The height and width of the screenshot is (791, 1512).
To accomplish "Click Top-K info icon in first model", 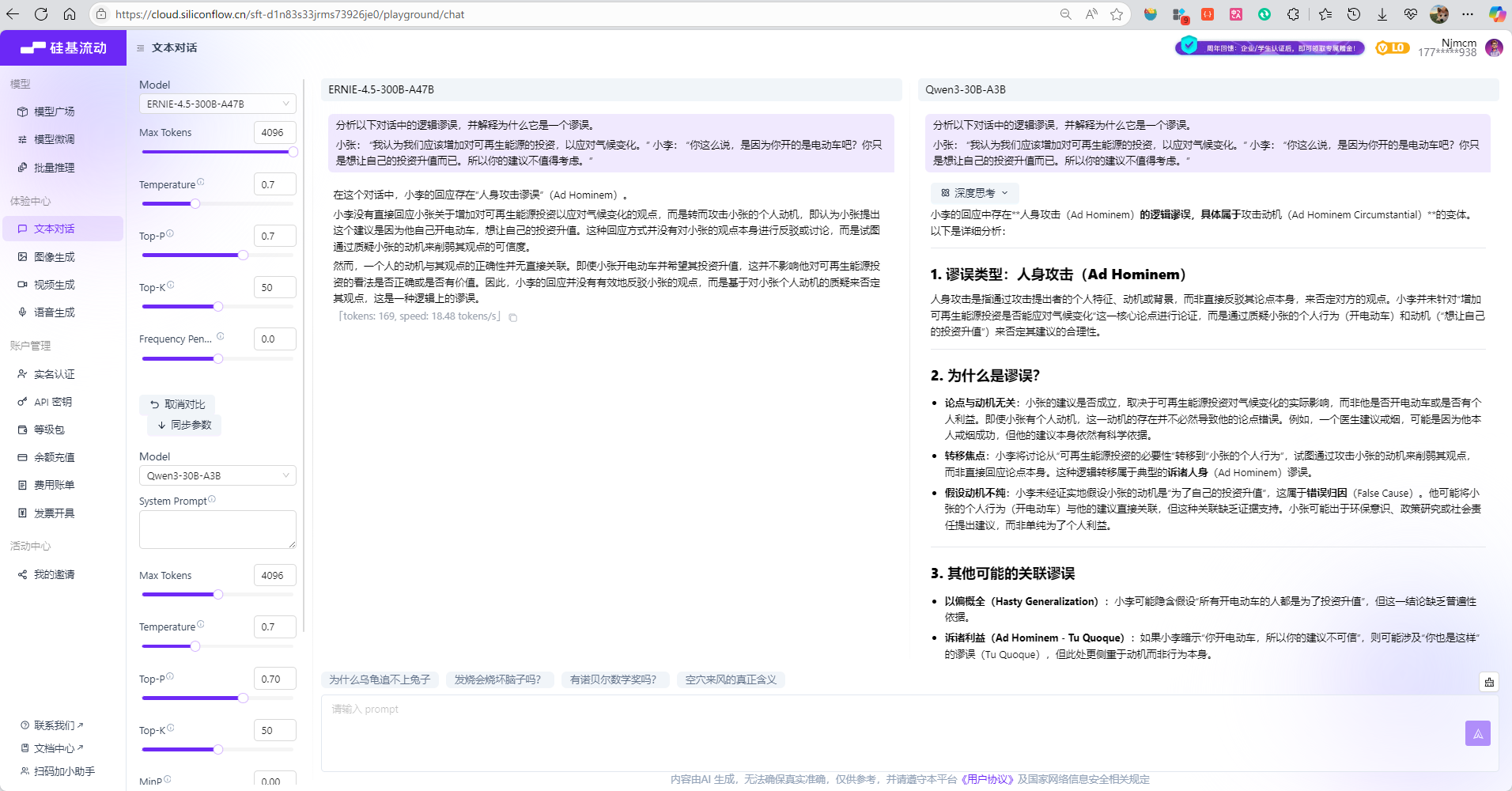I will pos(171,285).
